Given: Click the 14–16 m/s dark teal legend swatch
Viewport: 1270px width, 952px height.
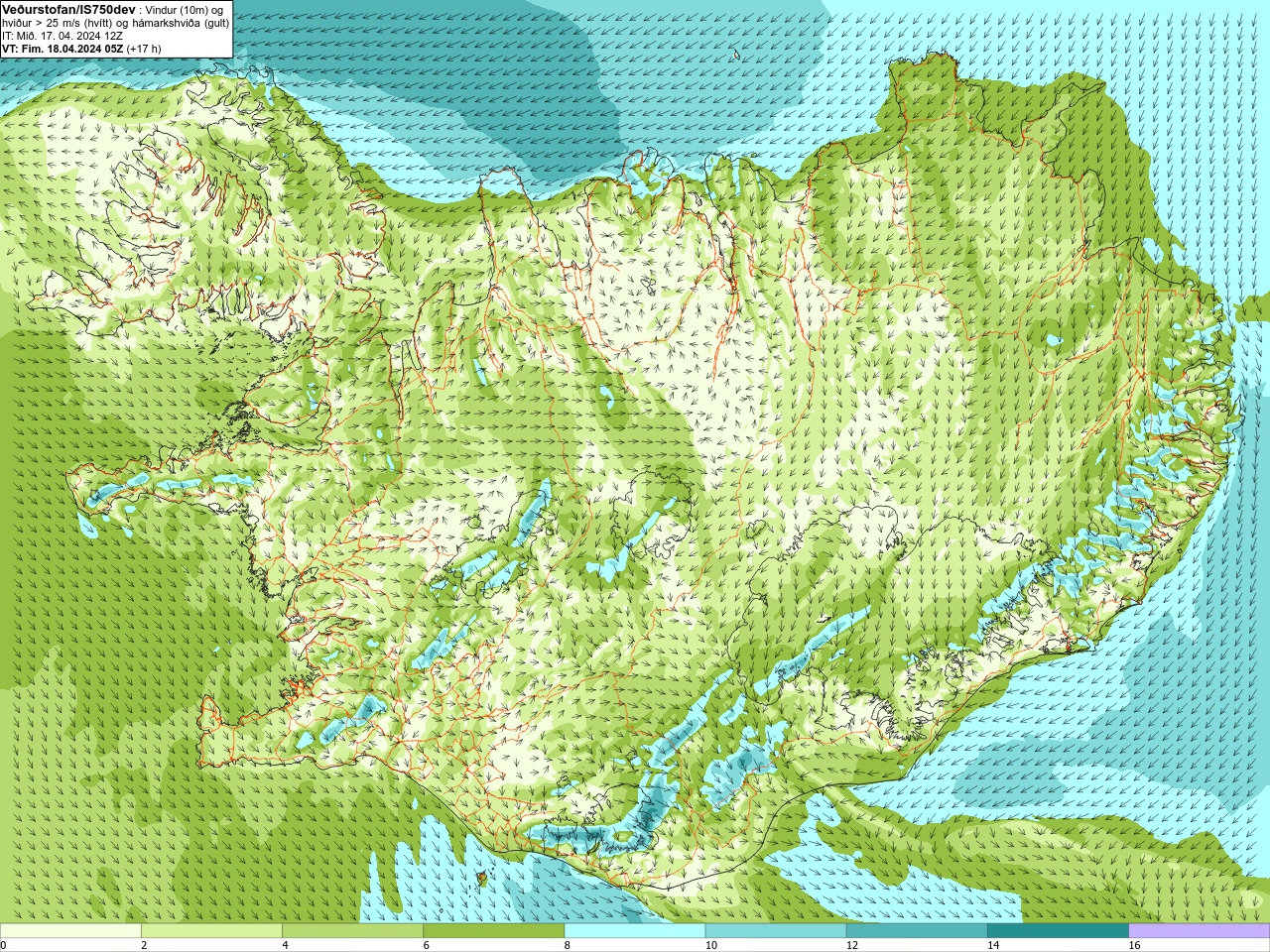Looking at the screenshot, I should coord(1058,931).
